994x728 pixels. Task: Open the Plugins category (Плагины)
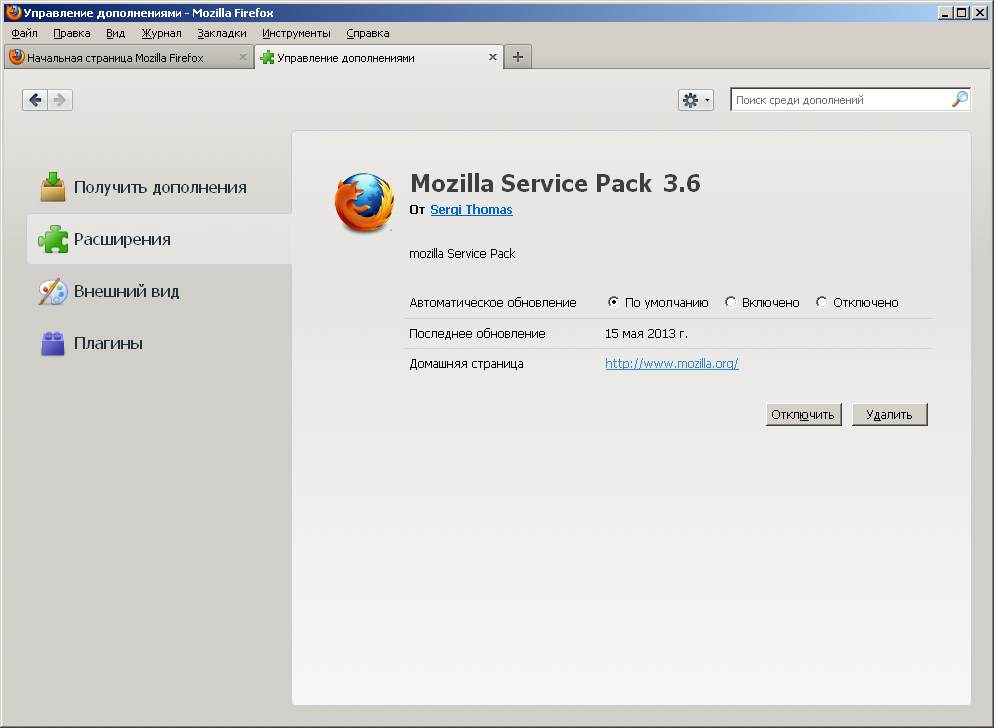pos(158,343)
